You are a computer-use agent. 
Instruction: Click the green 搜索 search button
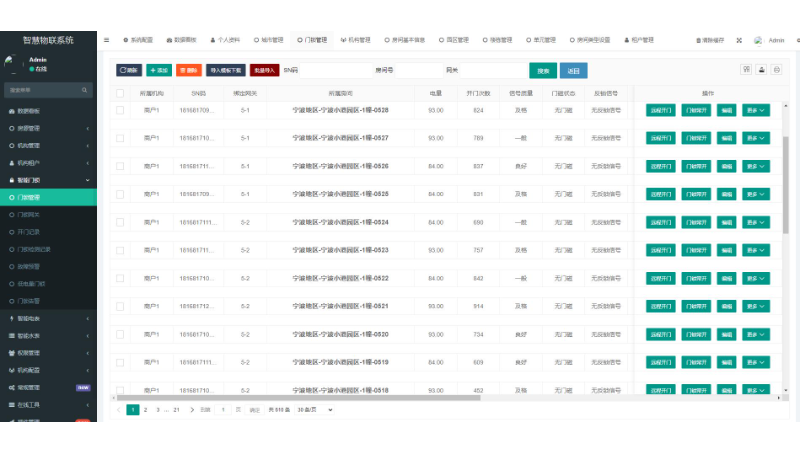(x=542, y=71)
